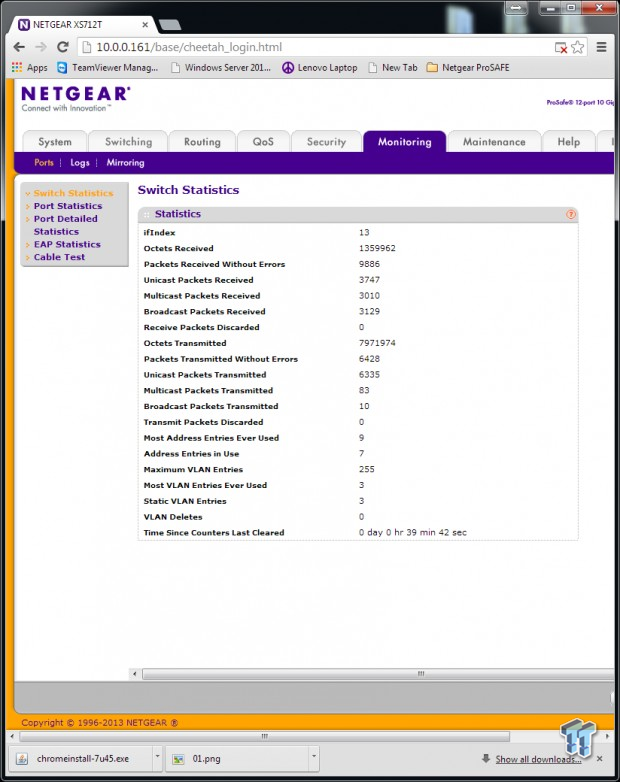Click the inner horizontal scrollbar thumb

point(378,674)
